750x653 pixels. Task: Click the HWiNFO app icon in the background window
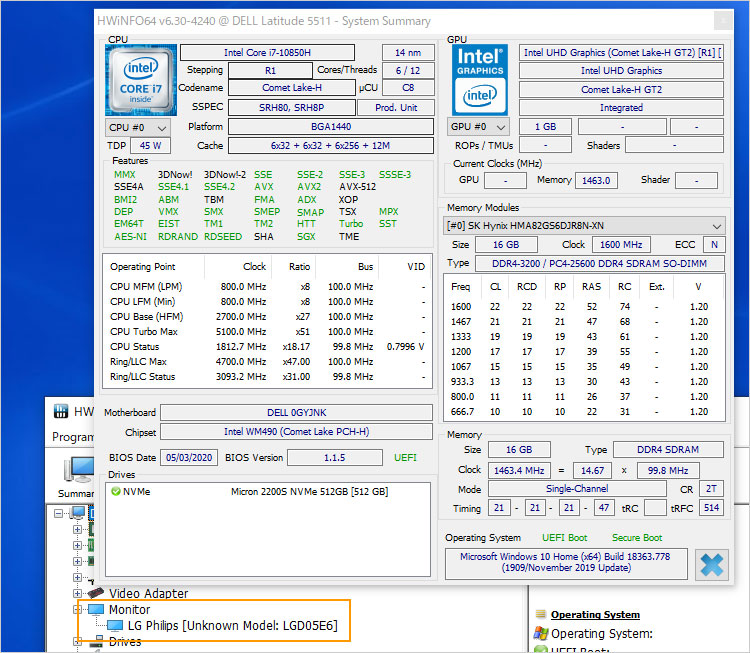point(61,411)
